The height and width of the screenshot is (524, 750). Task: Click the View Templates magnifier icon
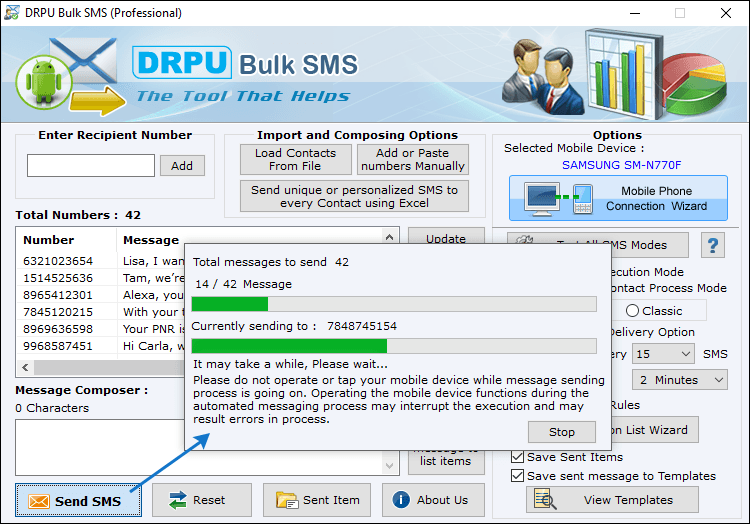coord(545,499)
